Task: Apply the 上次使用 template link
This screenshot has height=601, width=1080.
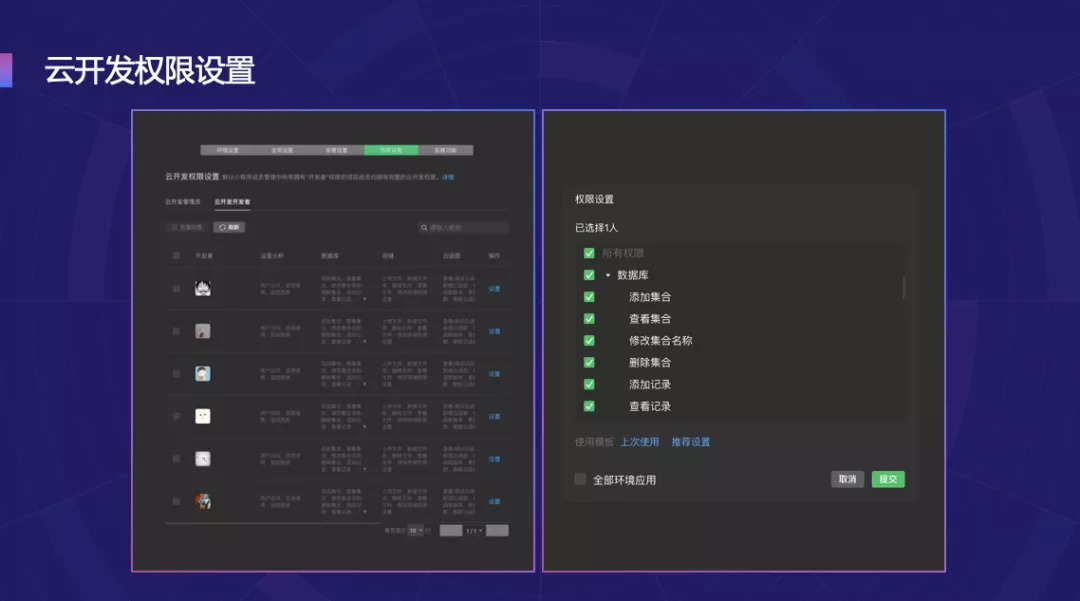Action: [x=639, y=442]
